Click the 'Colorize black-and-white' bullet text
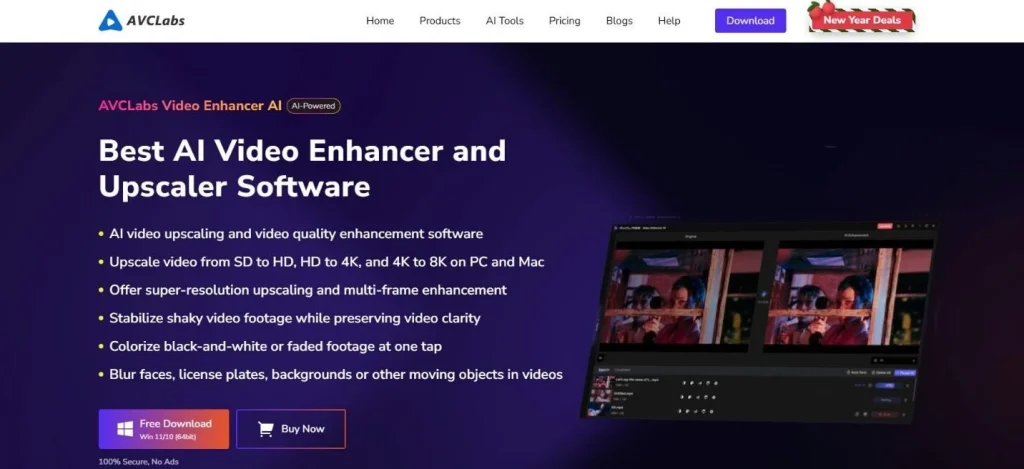Image resolution: width=1024 pixels, height=469 pixels. click(276, 347)
